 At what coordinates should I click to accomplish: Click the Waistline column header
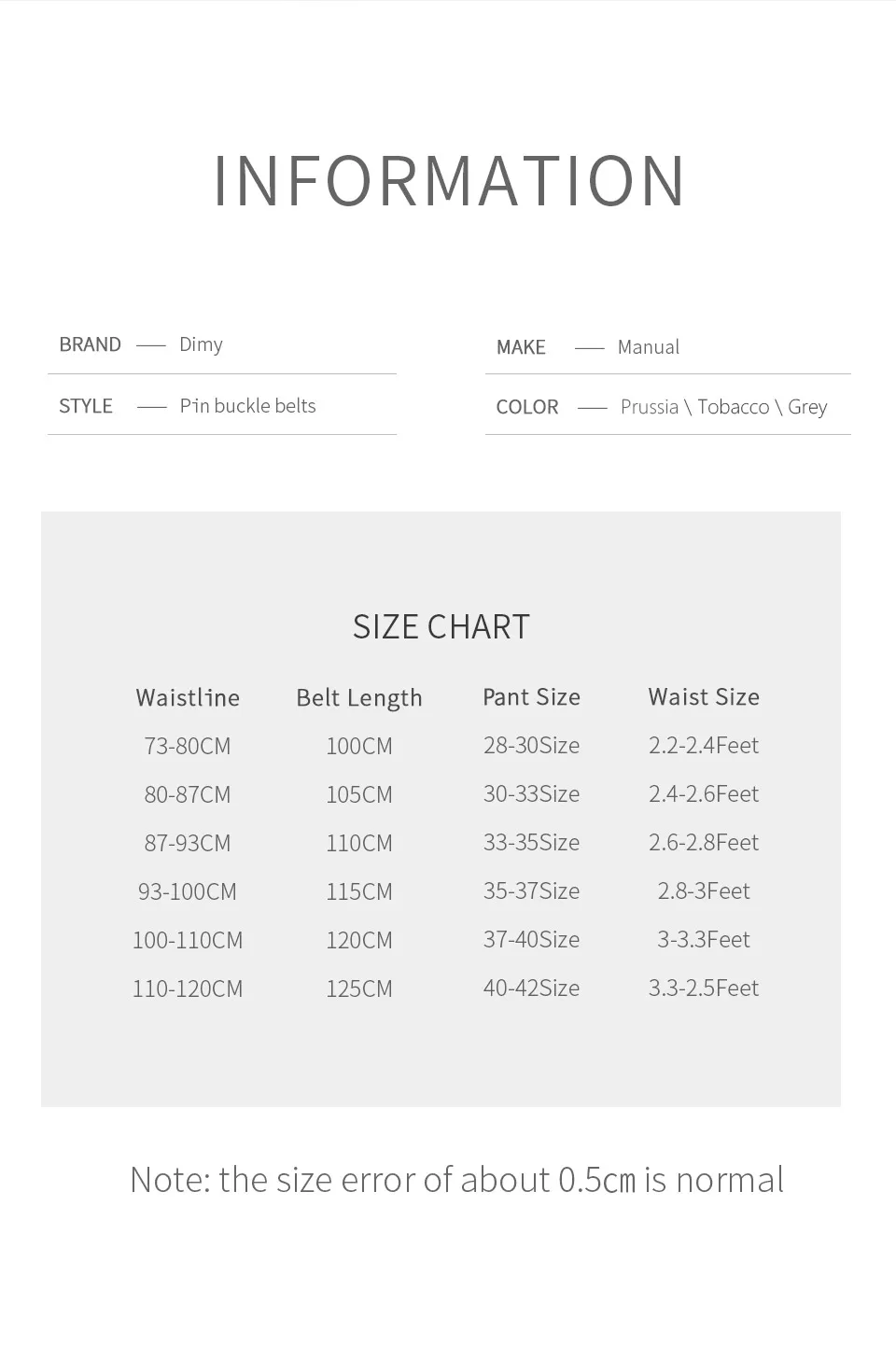tap(188, 698)
